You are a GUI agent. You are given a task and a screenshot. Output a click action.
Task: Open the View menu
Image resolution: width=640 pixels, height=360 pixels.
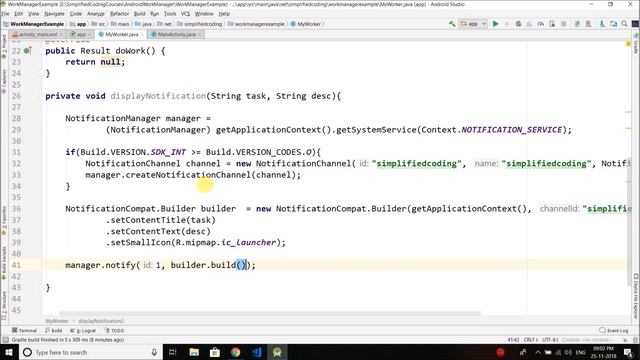(33, 14)
